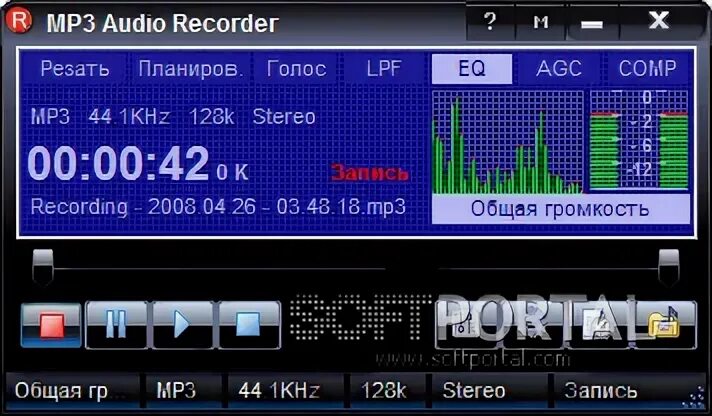
Task: Click 128k bitrate label in blue display
Action: point(212,117)
